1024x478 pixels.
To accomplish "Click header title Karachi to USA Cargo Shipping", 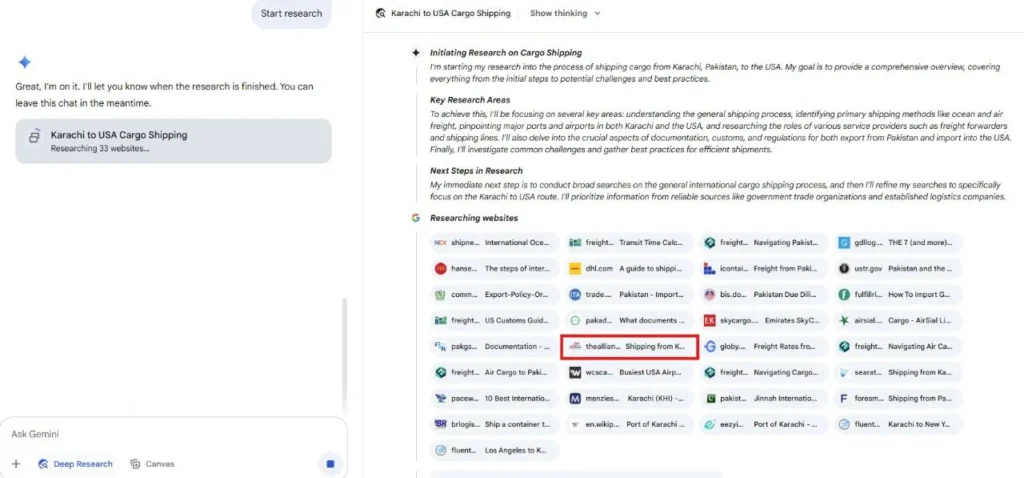I will [x=451, y=13].
